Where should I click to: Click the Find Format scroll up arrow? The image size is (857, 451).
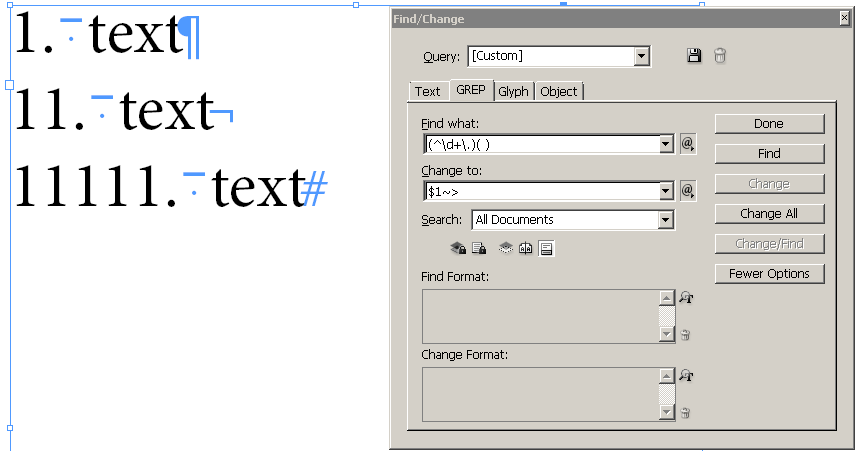(667, 298)
